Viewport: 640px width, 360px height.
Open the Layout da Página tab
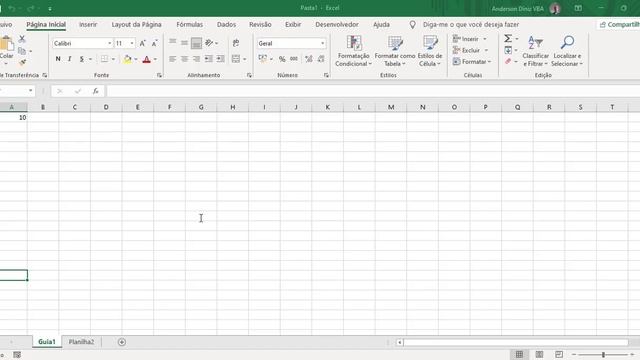click(x=136, y=24)
